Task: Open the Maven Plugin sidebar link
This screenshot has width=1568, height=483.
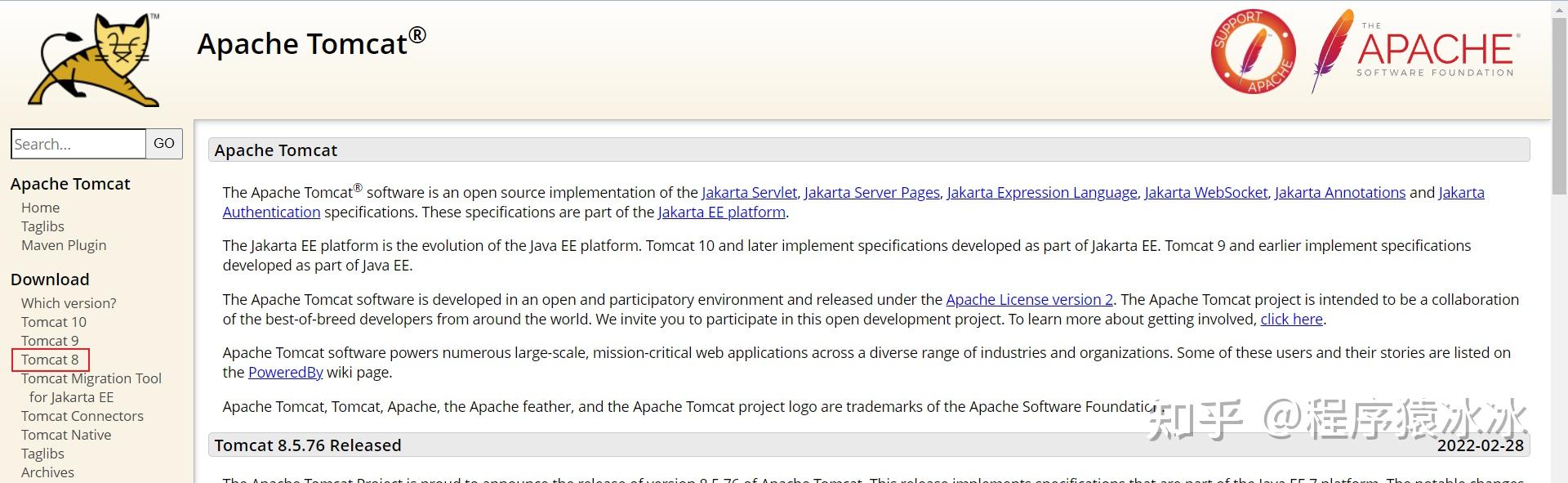Action: tap(64, 245)
